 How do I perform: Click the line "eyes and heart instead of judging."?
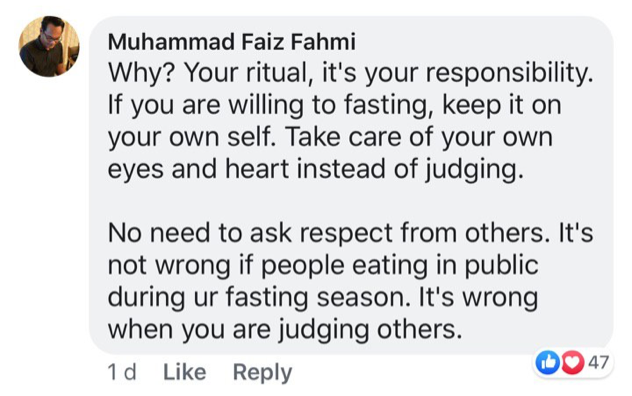click(316, 169)
